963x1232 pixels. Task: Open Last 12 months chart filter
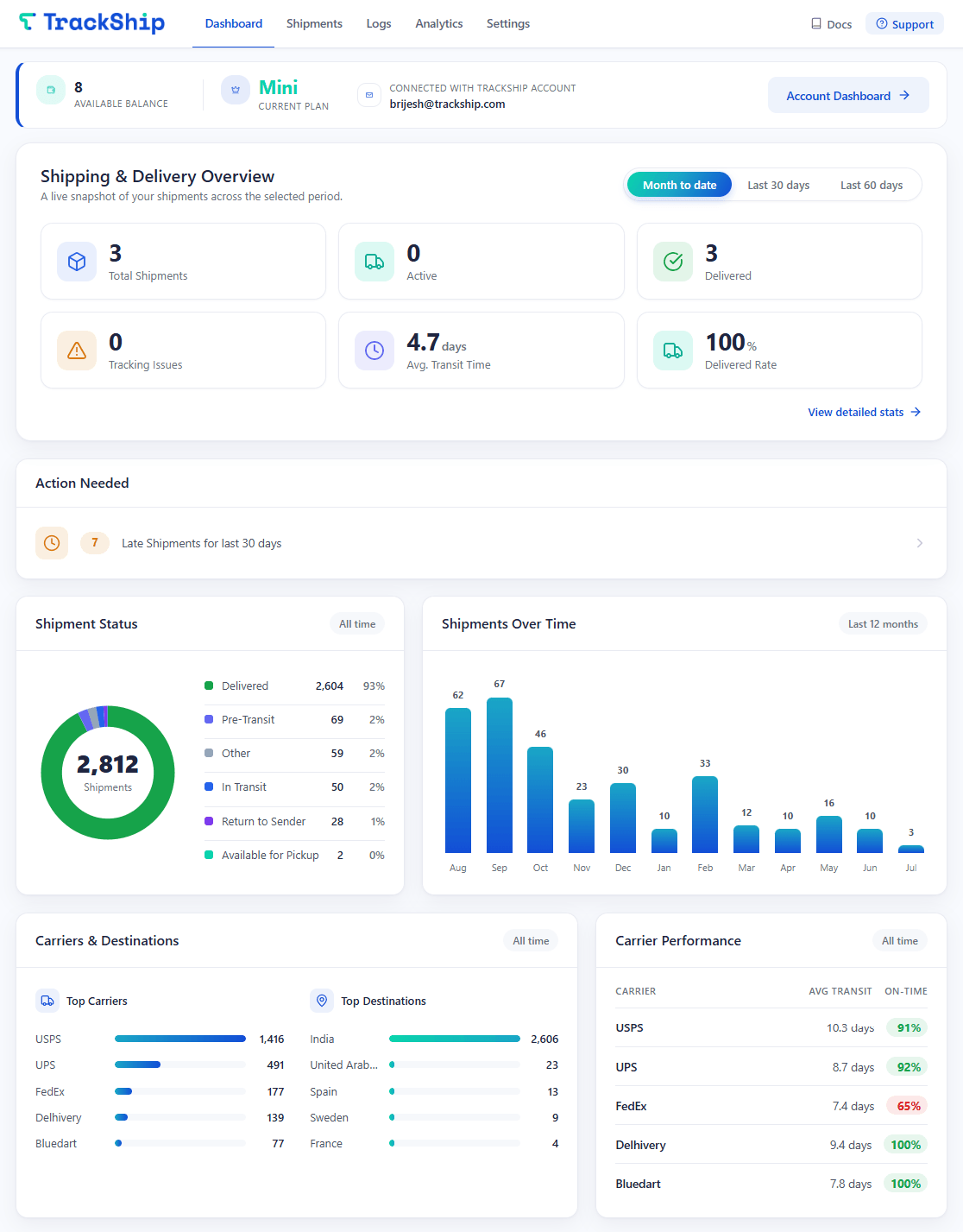click(x=883, y=624)
